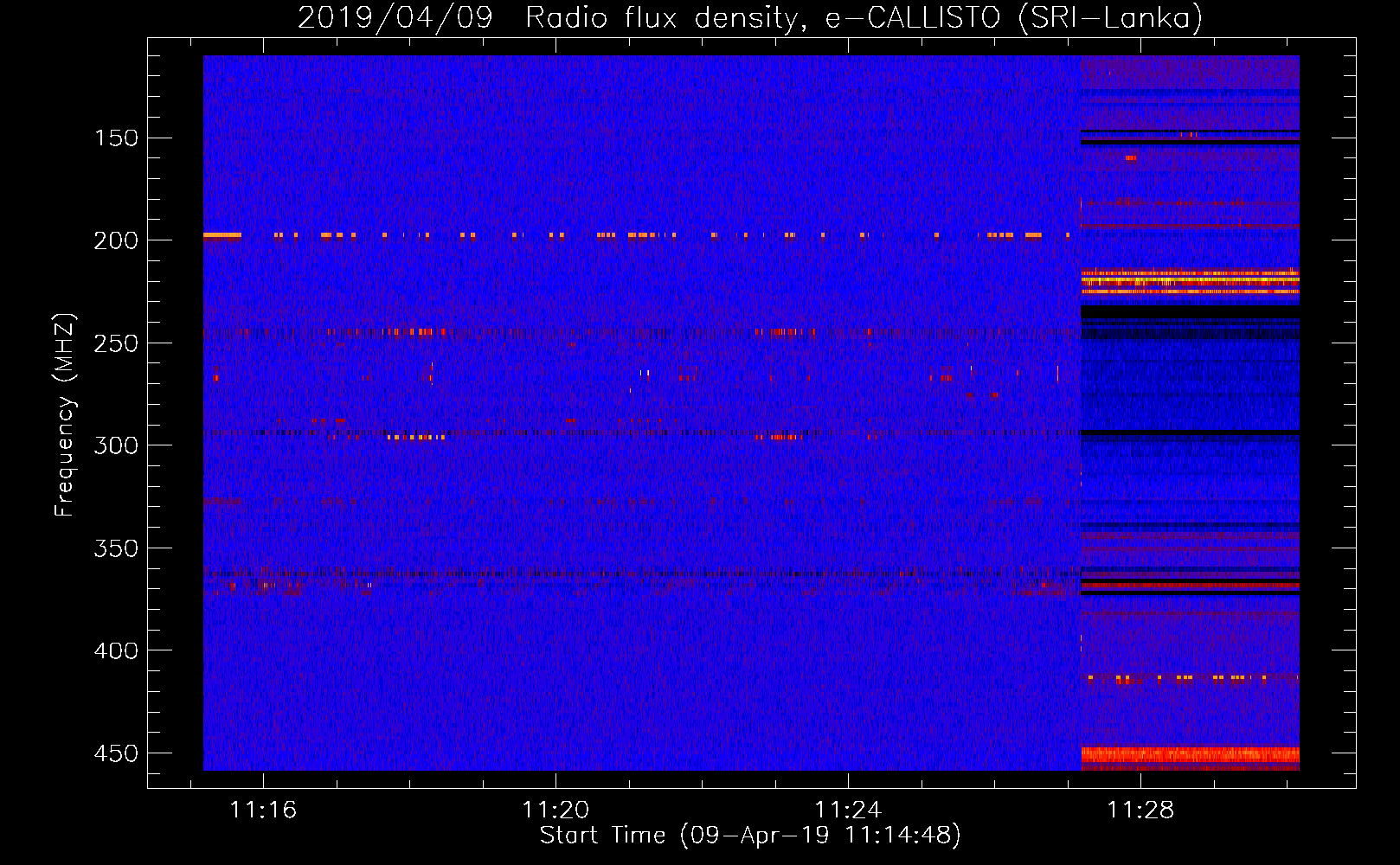The image size is (1400, 865).
Task: Click the 200 frequency tick label
Action: 116,240
